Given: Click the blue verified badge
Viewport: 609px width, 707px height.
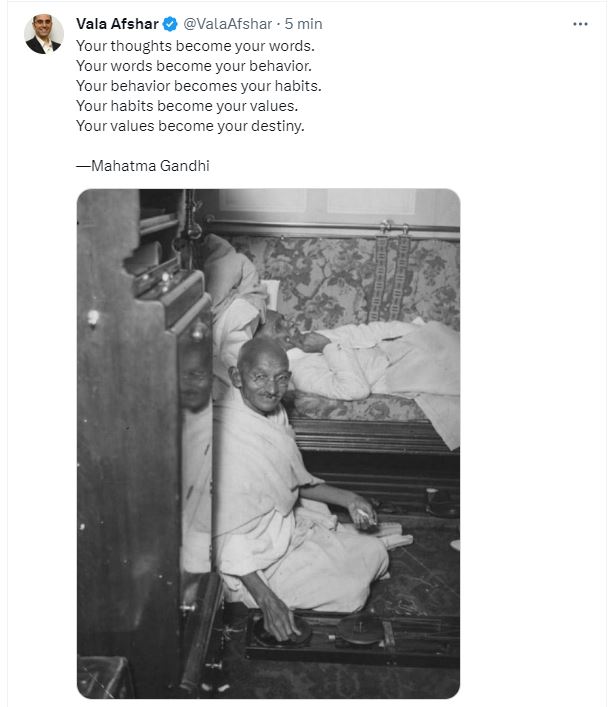Looking at the screenshot, I should coord(170,24).
